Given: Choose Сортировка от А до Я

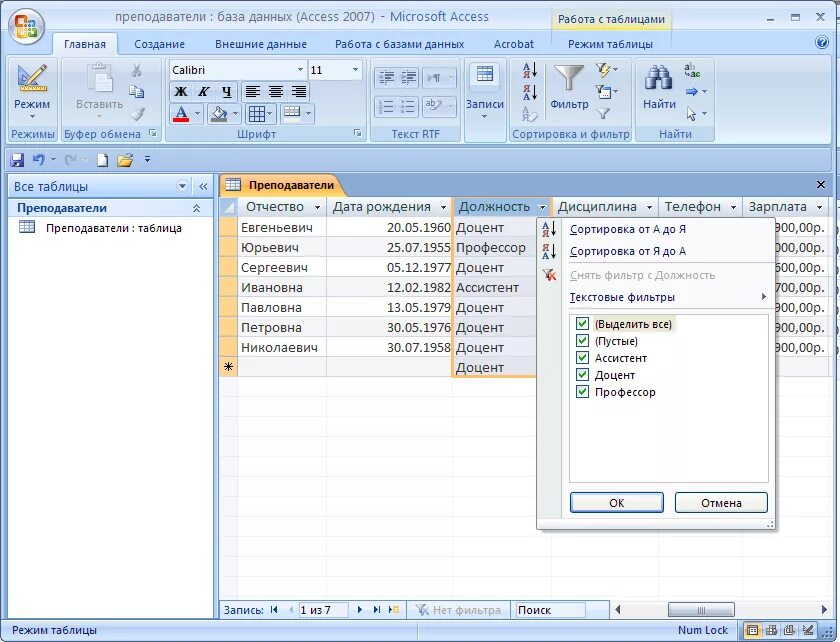Looking at the screenshot, I should pyautogui.click(x=627, y=229).
